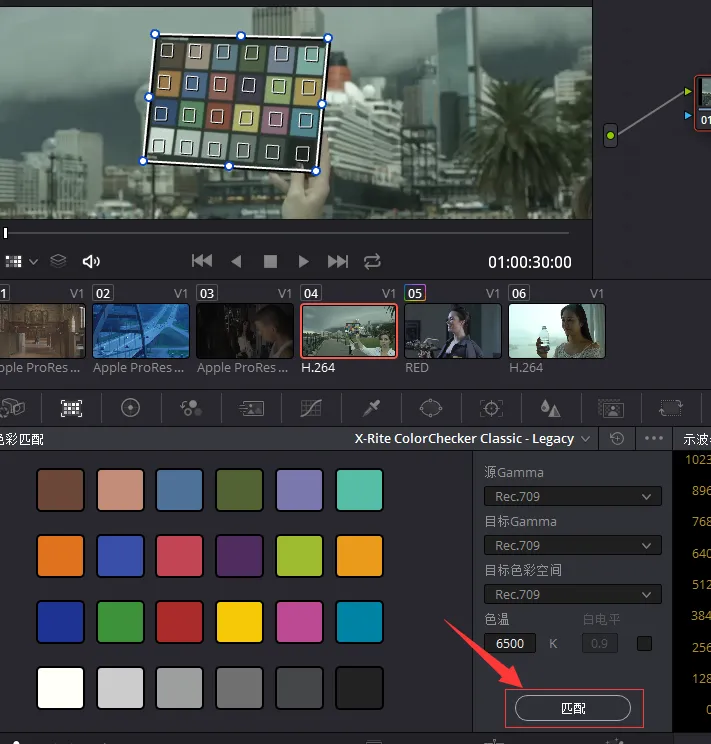Image resolution: width=711 pixels, height=744 pixels.
Task: Select clip 06 H.264 thumbnail
Action: pos(557,331)
